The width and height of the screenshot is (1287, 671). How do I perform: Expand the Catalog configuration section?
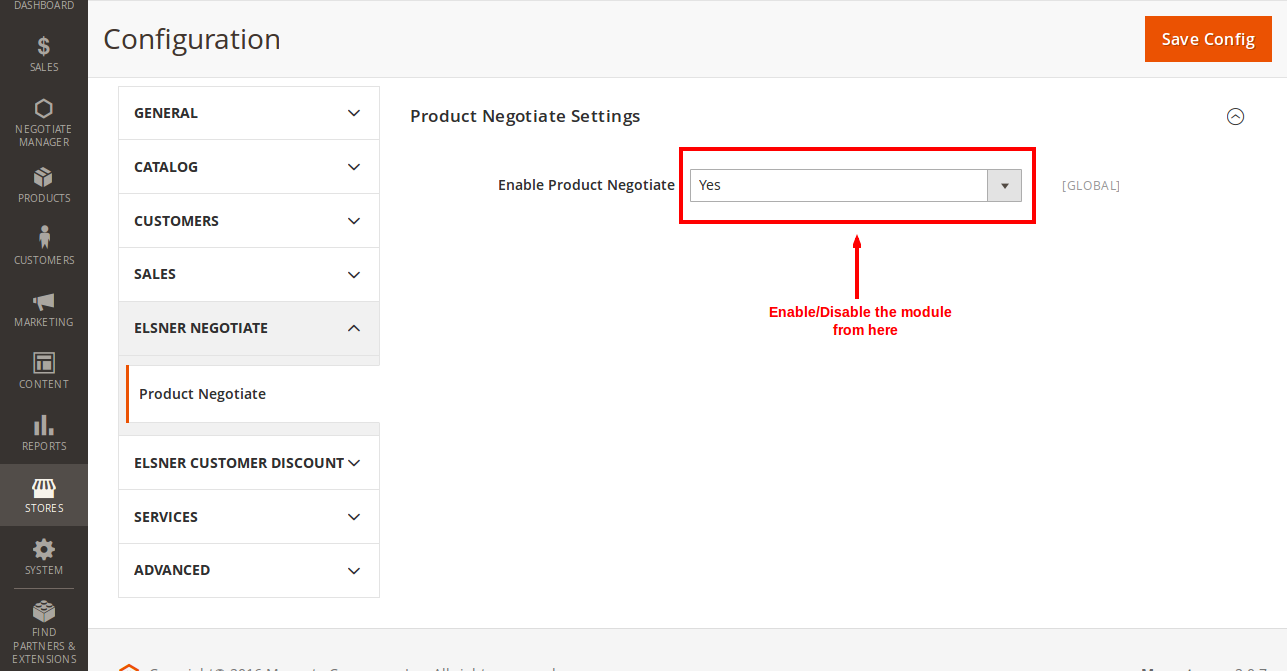pyautogui.click(x=249, y=167)
